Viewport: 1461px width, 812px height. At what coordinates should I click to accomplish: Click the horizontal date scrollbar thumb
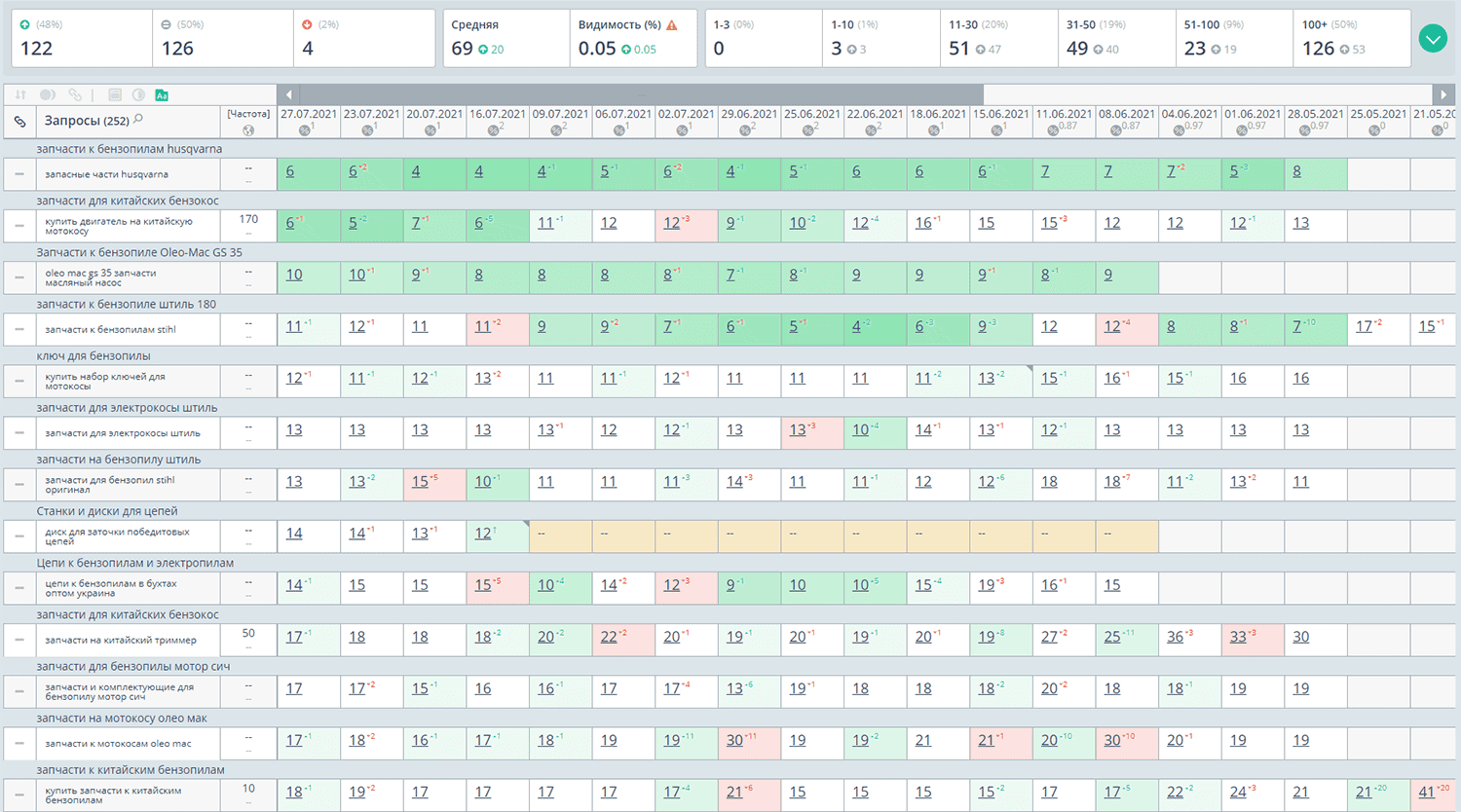[641, 94]
